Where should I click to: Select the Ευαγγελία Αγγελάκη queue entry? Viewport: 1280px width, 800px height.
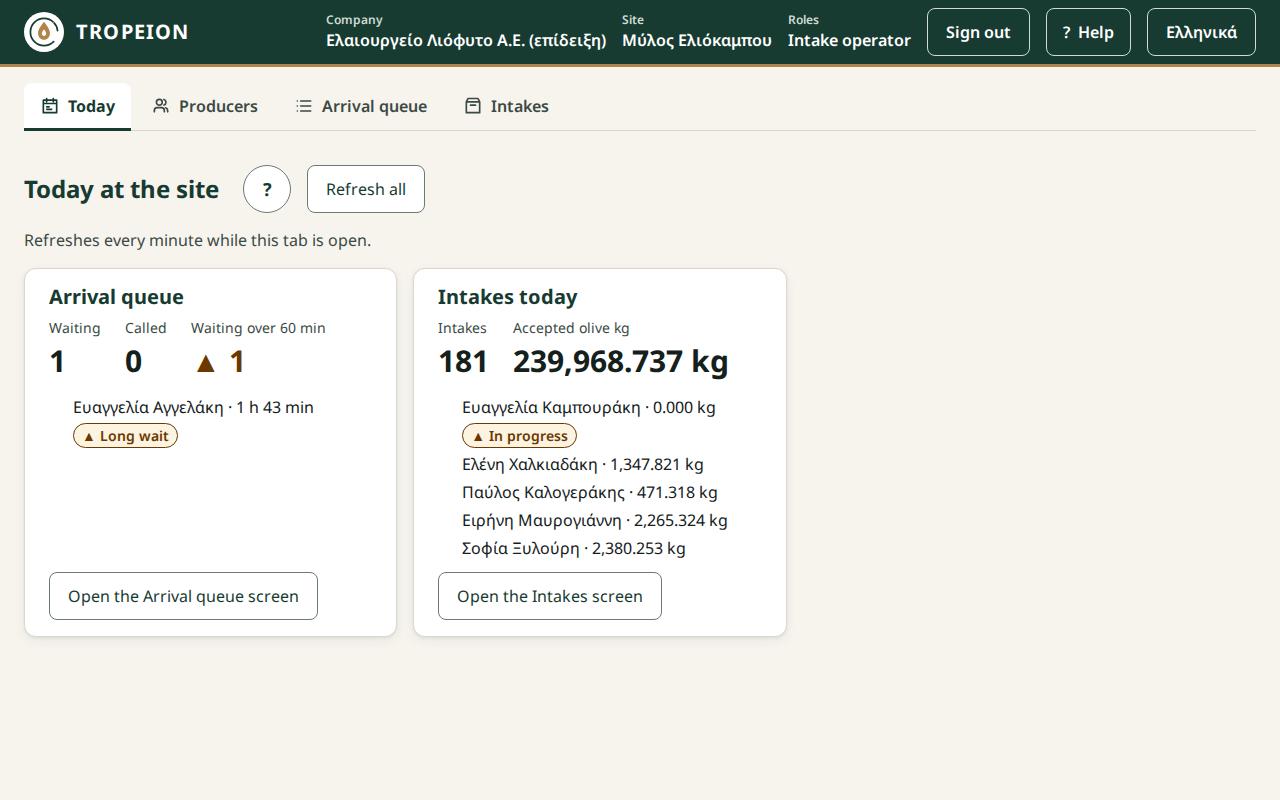point(193,407)
